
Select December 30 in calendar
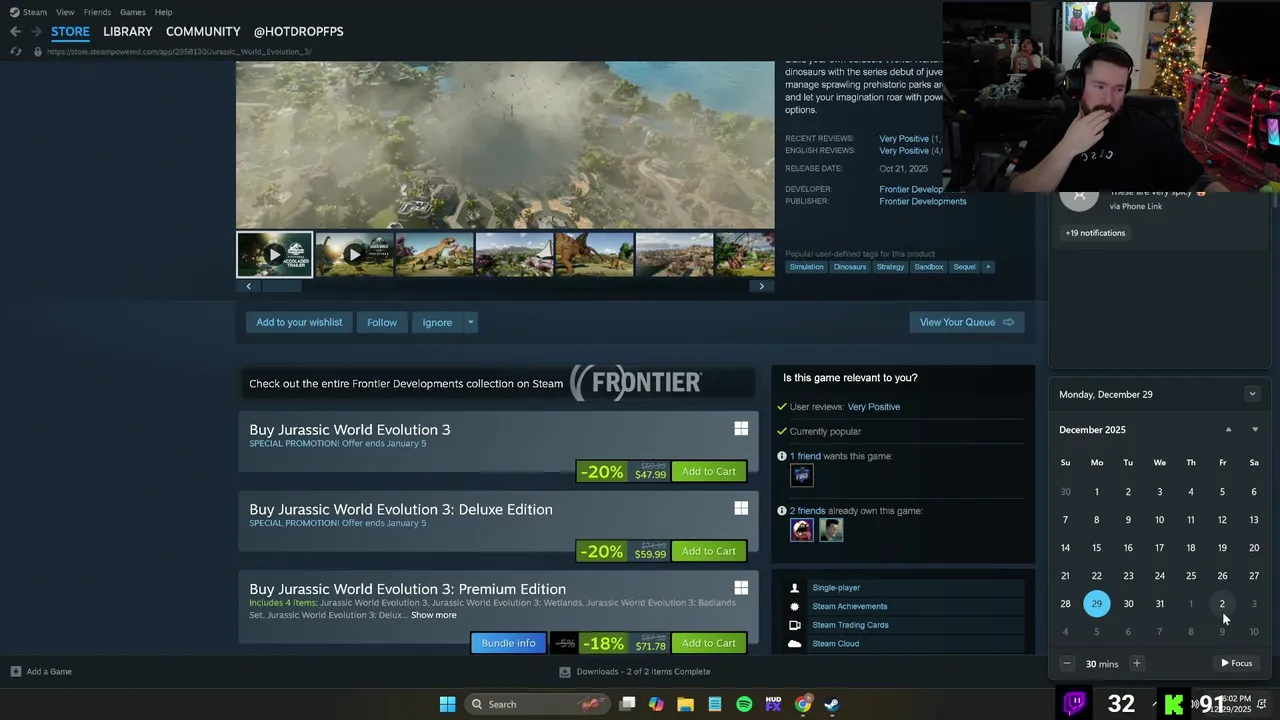tap(1128, 604)
